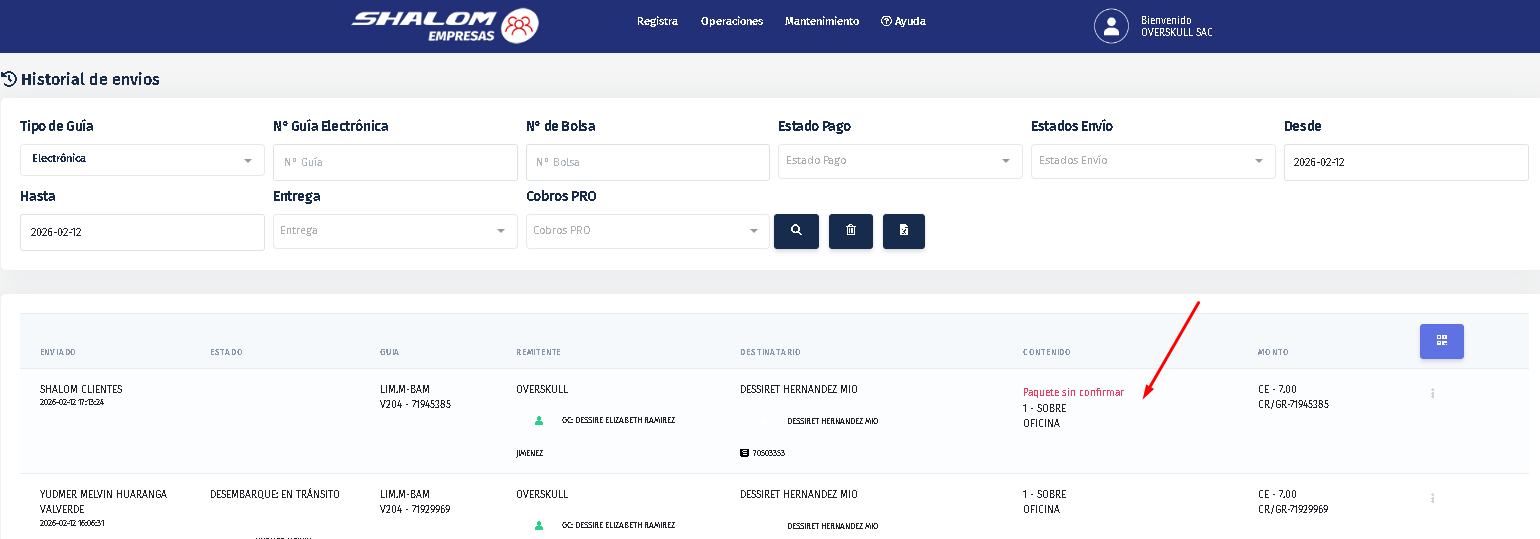Open the Estados Envío dropdown
The height and width of the screenshot is (539, 1540).
point(1152,161)
